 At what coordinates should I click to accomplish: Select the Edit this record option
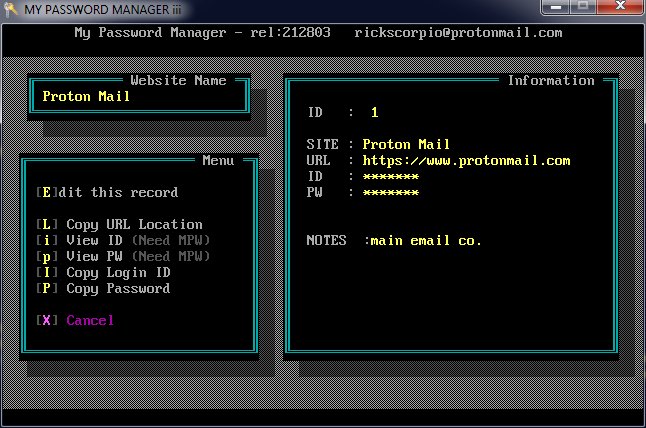106,192
